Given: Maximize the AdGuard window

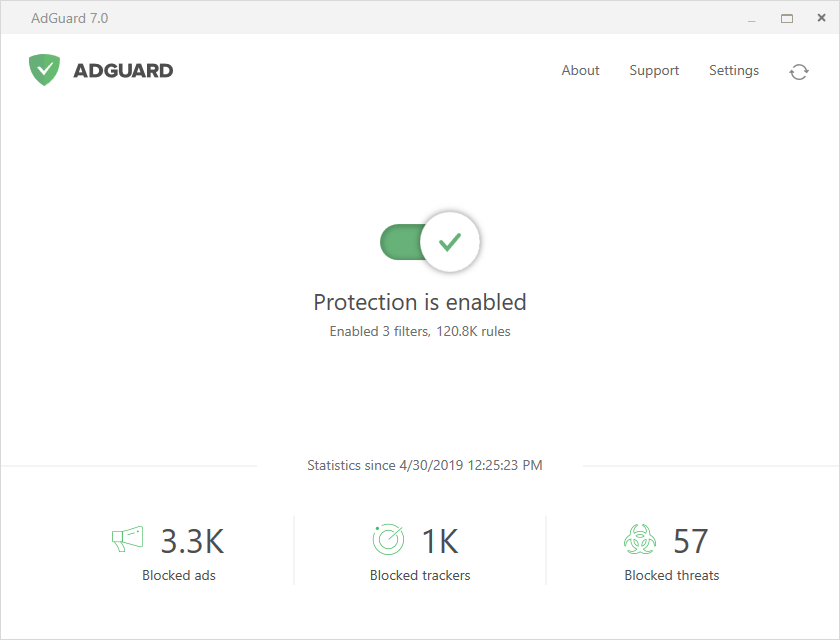Looking at the screenshot, I should click(787, 19).
